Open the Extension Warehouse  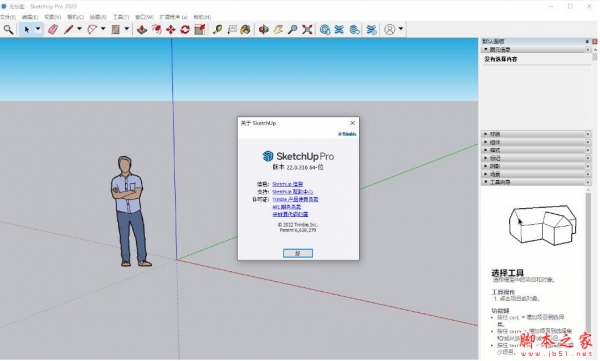click(339, 29)
